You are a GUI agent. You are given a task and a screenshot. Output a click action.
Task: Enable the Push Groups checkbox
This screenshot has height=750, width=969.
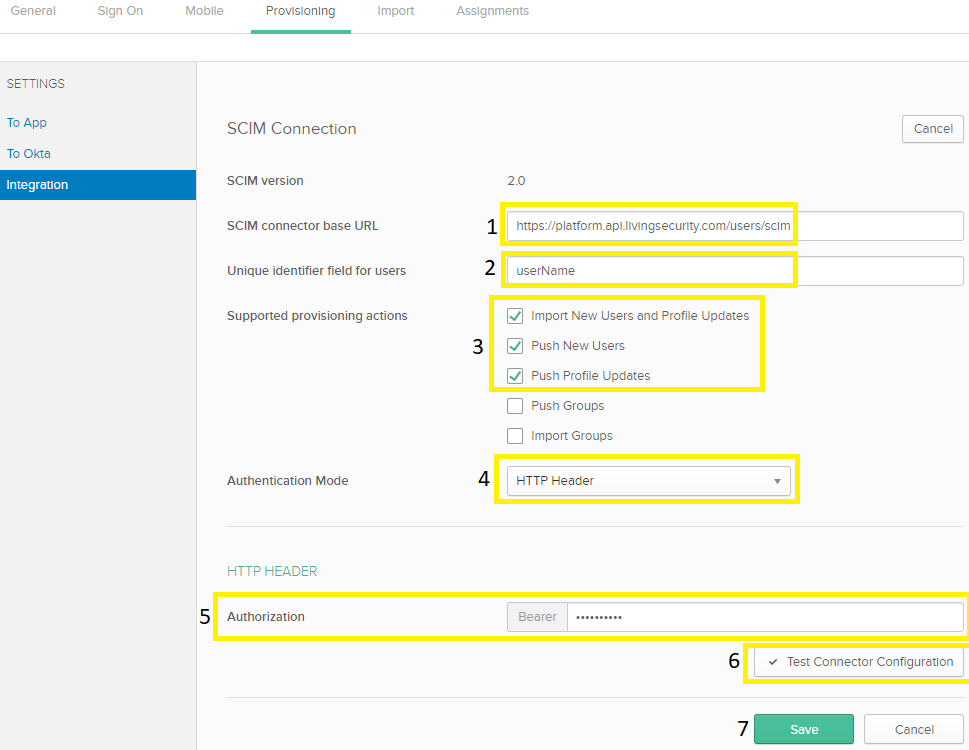click(x=515, y=406)
